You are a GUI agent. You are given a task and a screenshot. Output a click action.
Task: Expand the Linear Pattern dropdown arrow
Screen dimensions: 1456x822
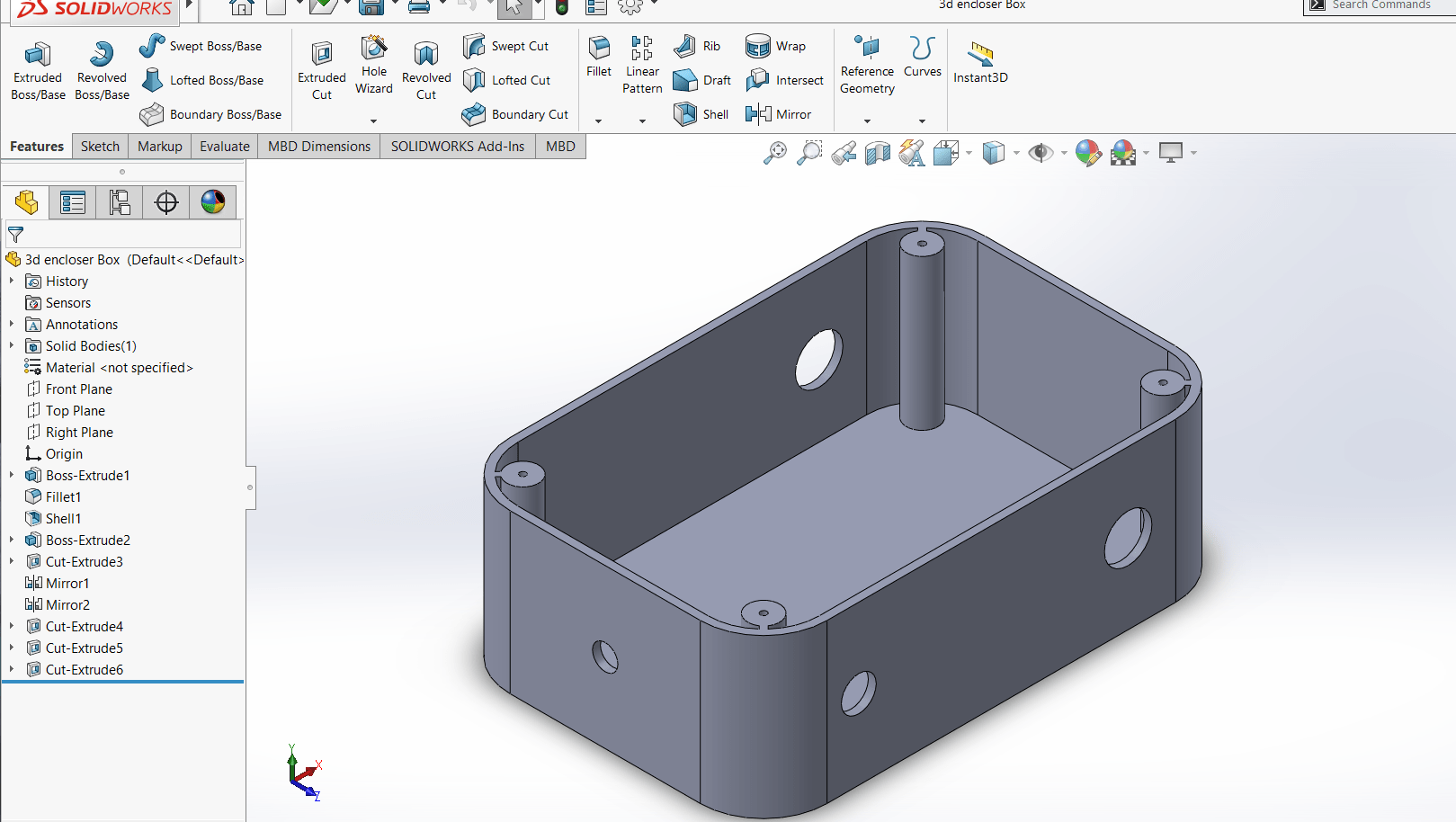coord(642,121)
